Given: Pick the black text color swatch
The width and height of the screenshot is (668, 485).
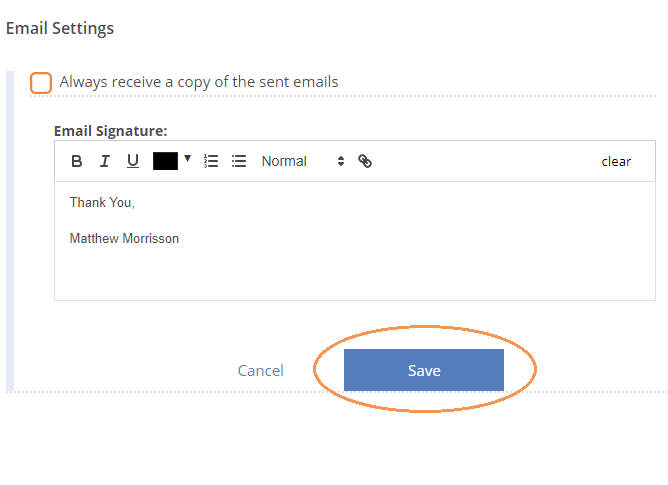Looking at the screenshot, I should pyautogui.click(x=165, y=161).
